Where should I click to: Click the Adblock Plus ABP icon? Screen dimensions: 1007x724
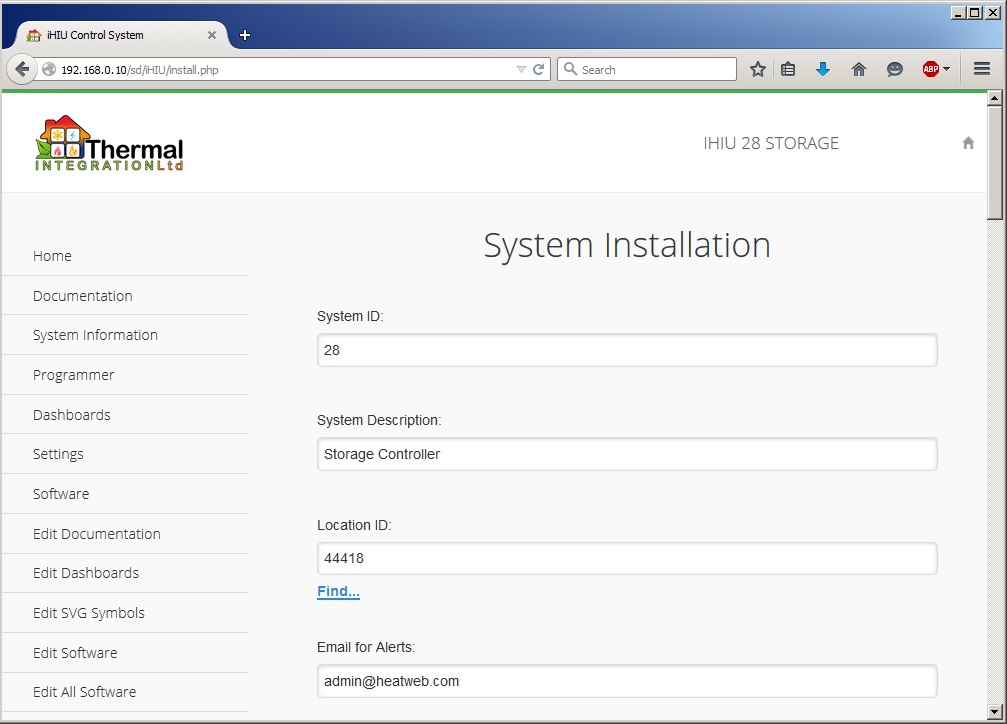pyautogui.click(x=931, y=69)
